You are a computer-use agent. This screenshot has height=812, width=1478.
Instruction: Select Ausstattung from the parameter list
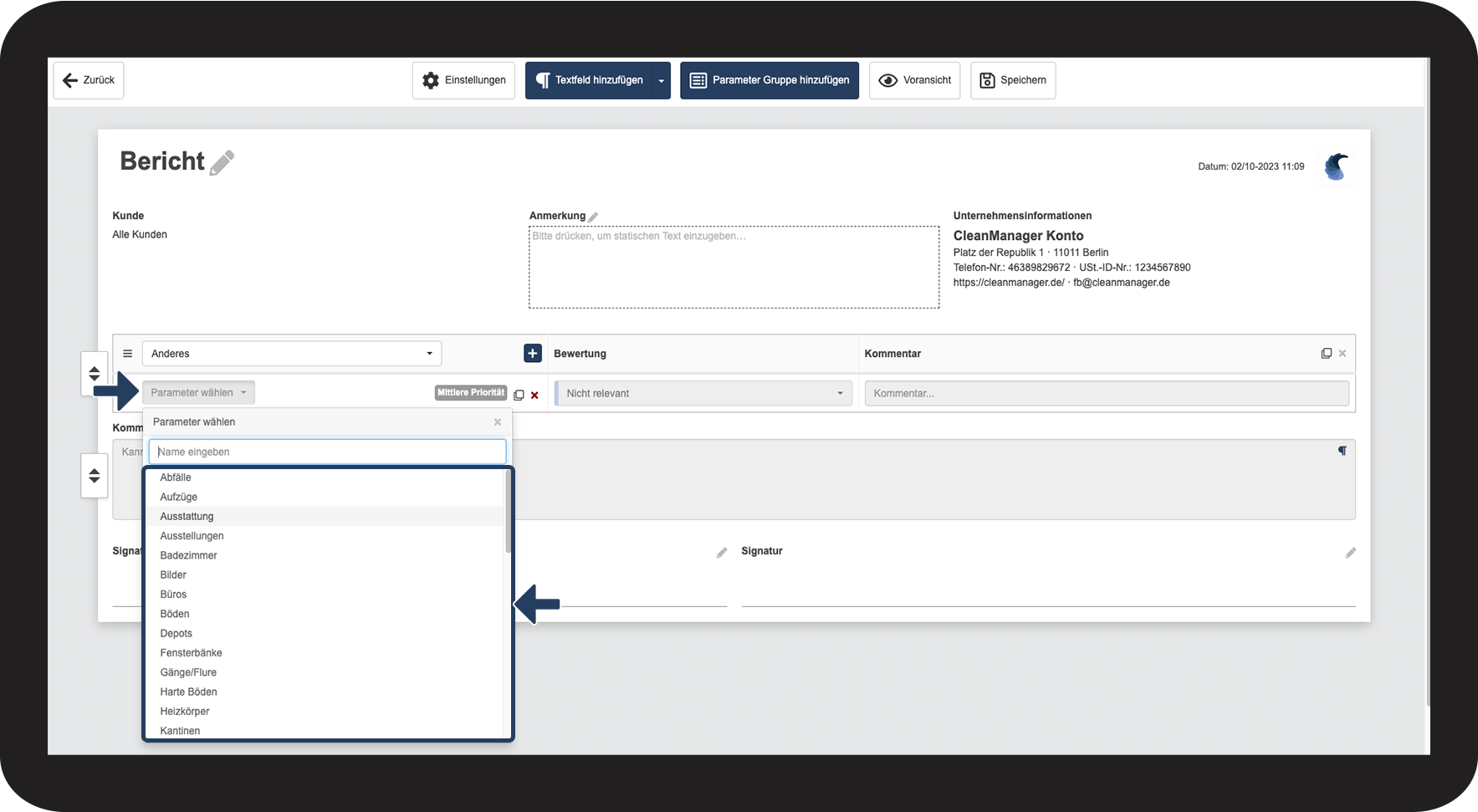pyautogui.click(x=187, y=517)
